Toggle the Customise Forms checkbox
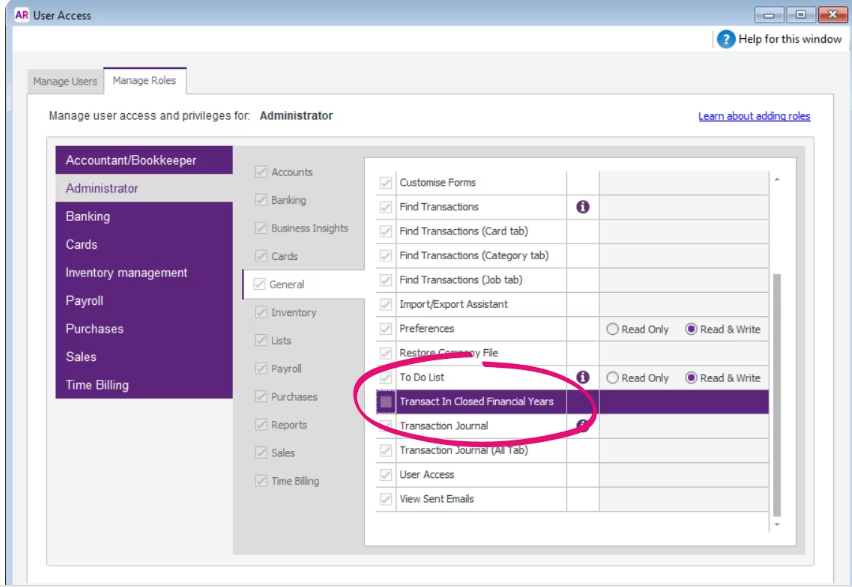This screenshot has height=587, width=852. pos(386,183)
